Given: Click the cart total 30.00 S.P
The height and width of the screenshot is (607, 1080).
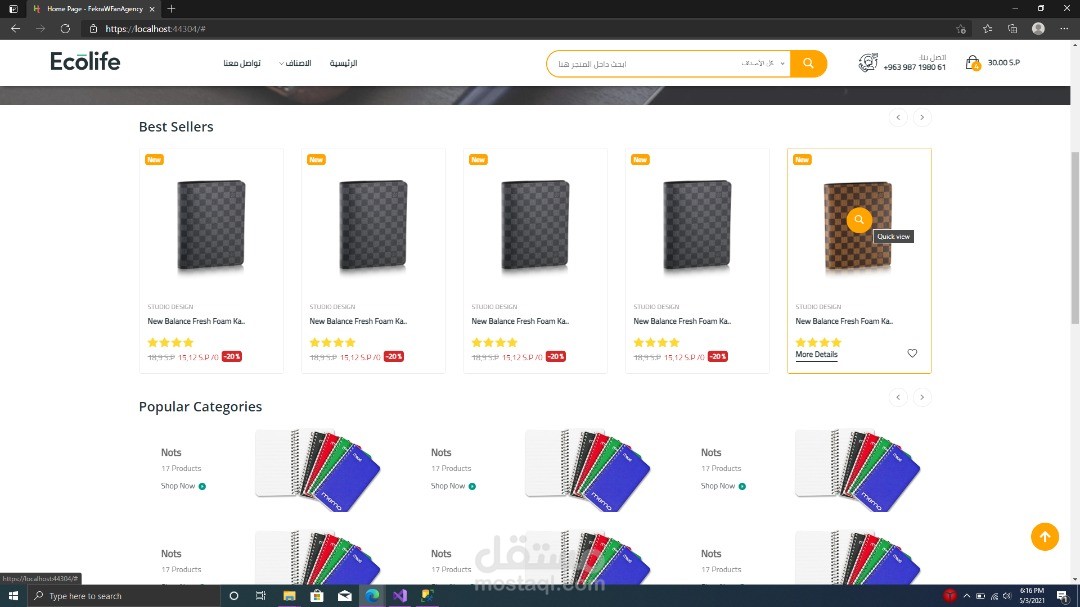Looking at the screenshot, I should point(1004,63).
